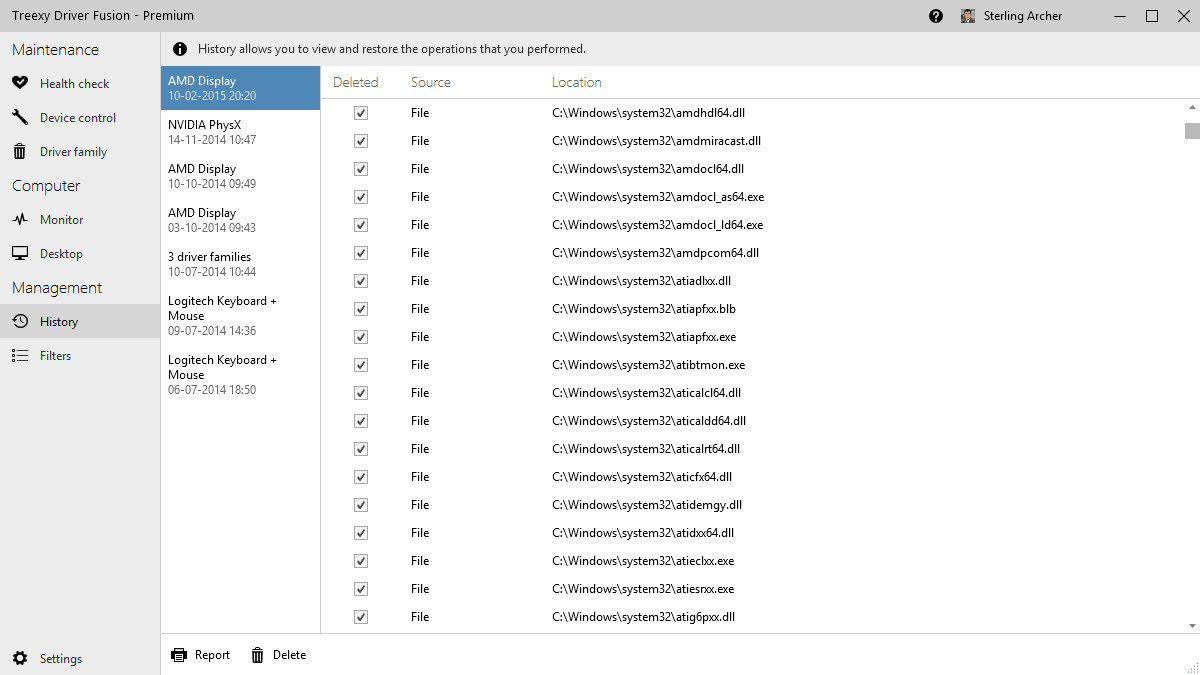
Task: Select the Device control wrench icon
Action: 20,117
